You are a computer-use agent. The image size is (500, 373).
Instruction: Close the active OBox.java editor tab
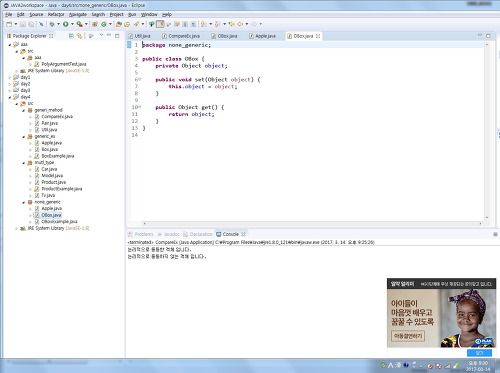pos(318,36)
